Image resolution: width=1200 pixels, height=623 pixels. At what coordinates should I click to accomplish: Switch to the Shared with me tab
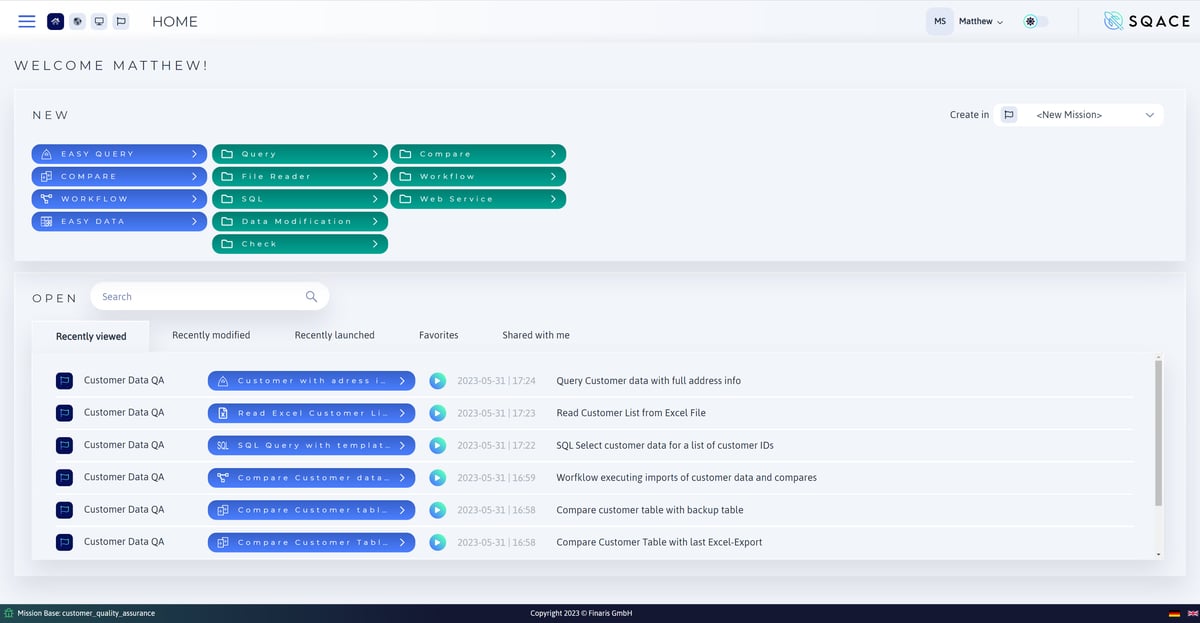click(536, 335)
